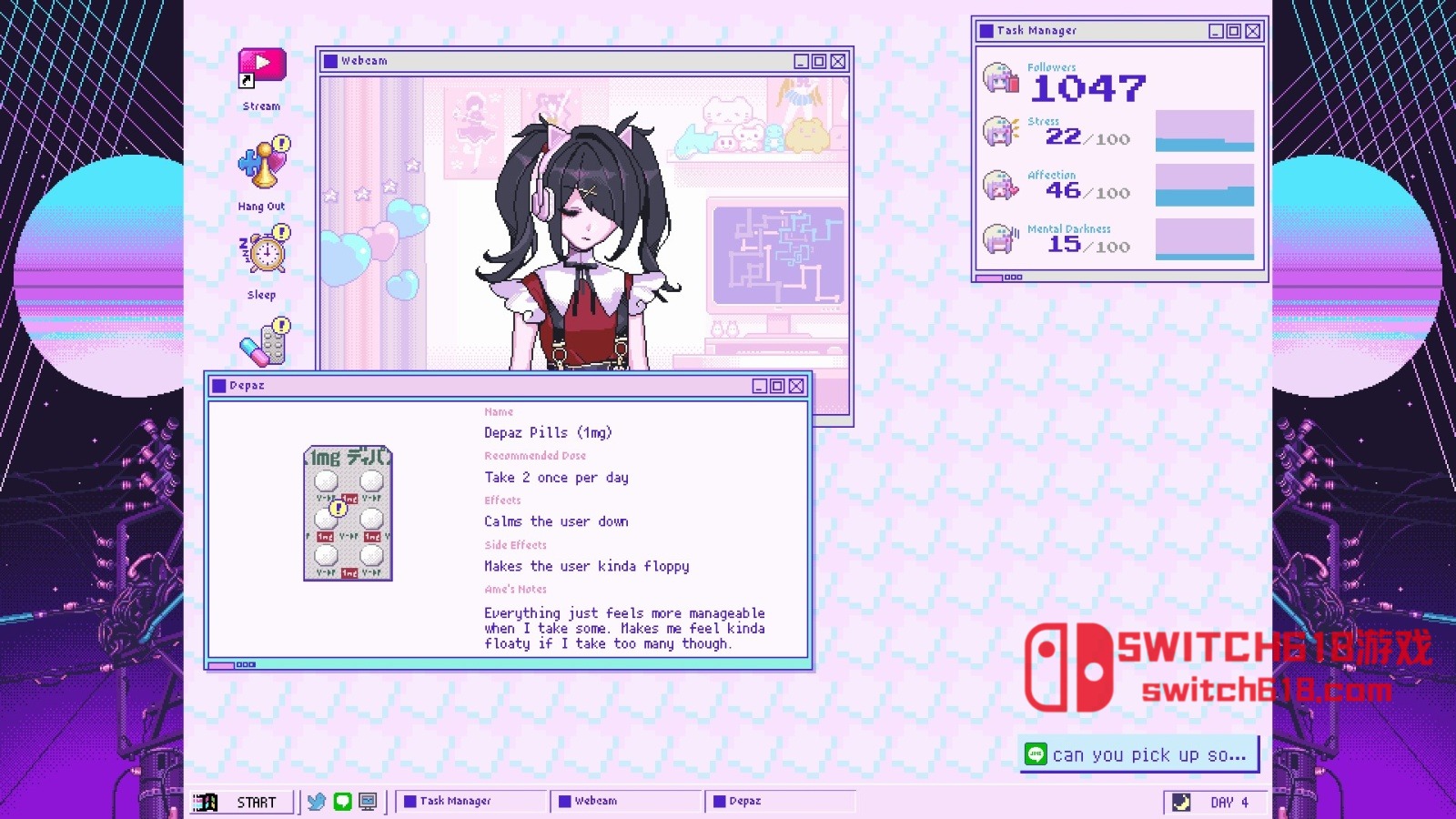Click 'Calms the user down' effects text
This screenshot has height=819, width=1456.
coord(556,521)
